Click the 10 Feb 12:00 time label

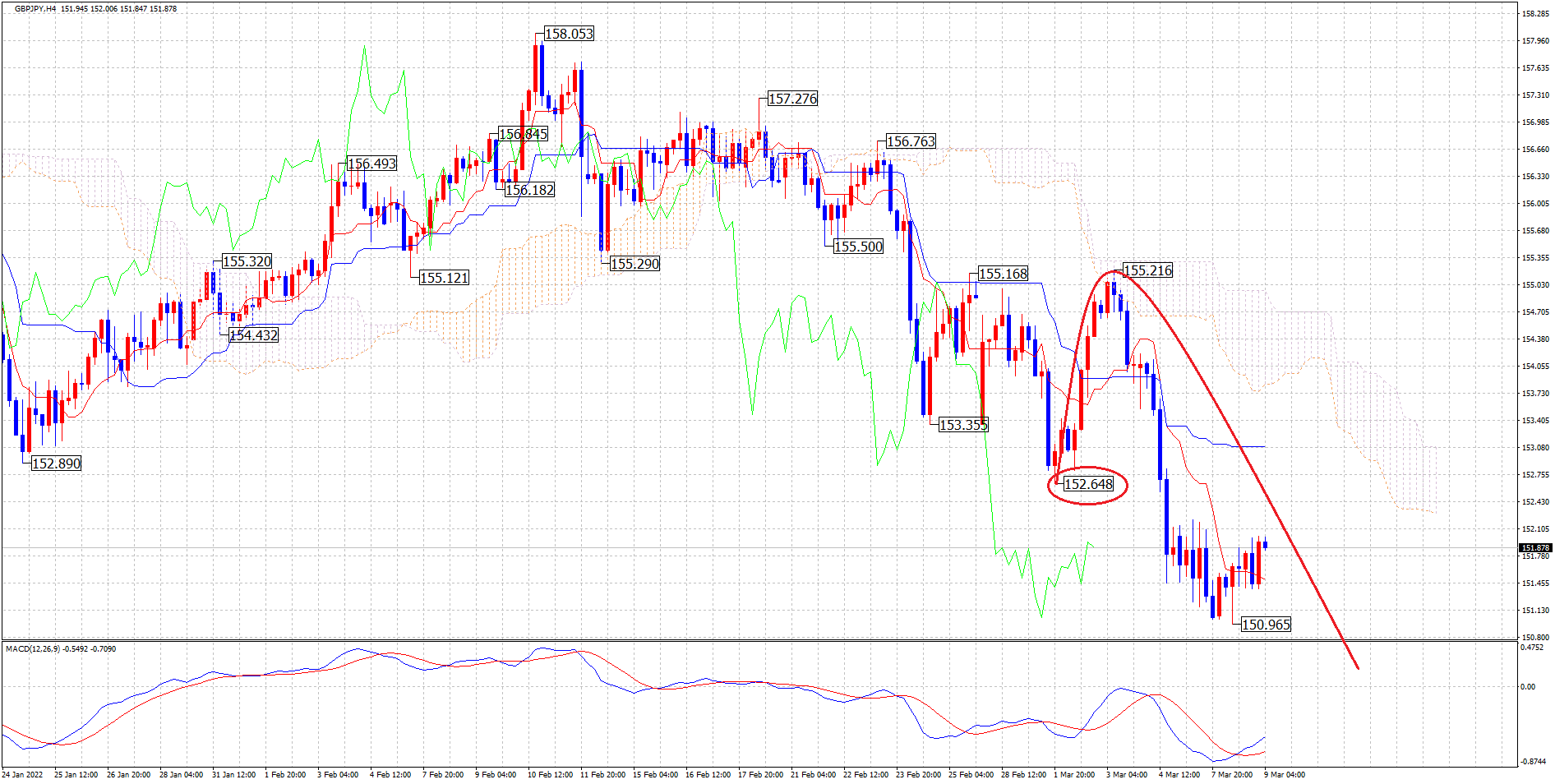550,774
